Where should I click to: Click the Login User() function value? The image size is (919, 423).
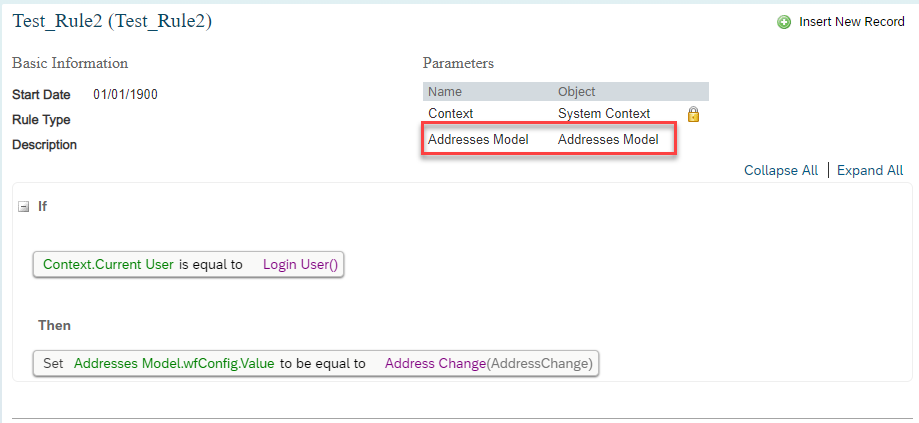coord(301,264)
